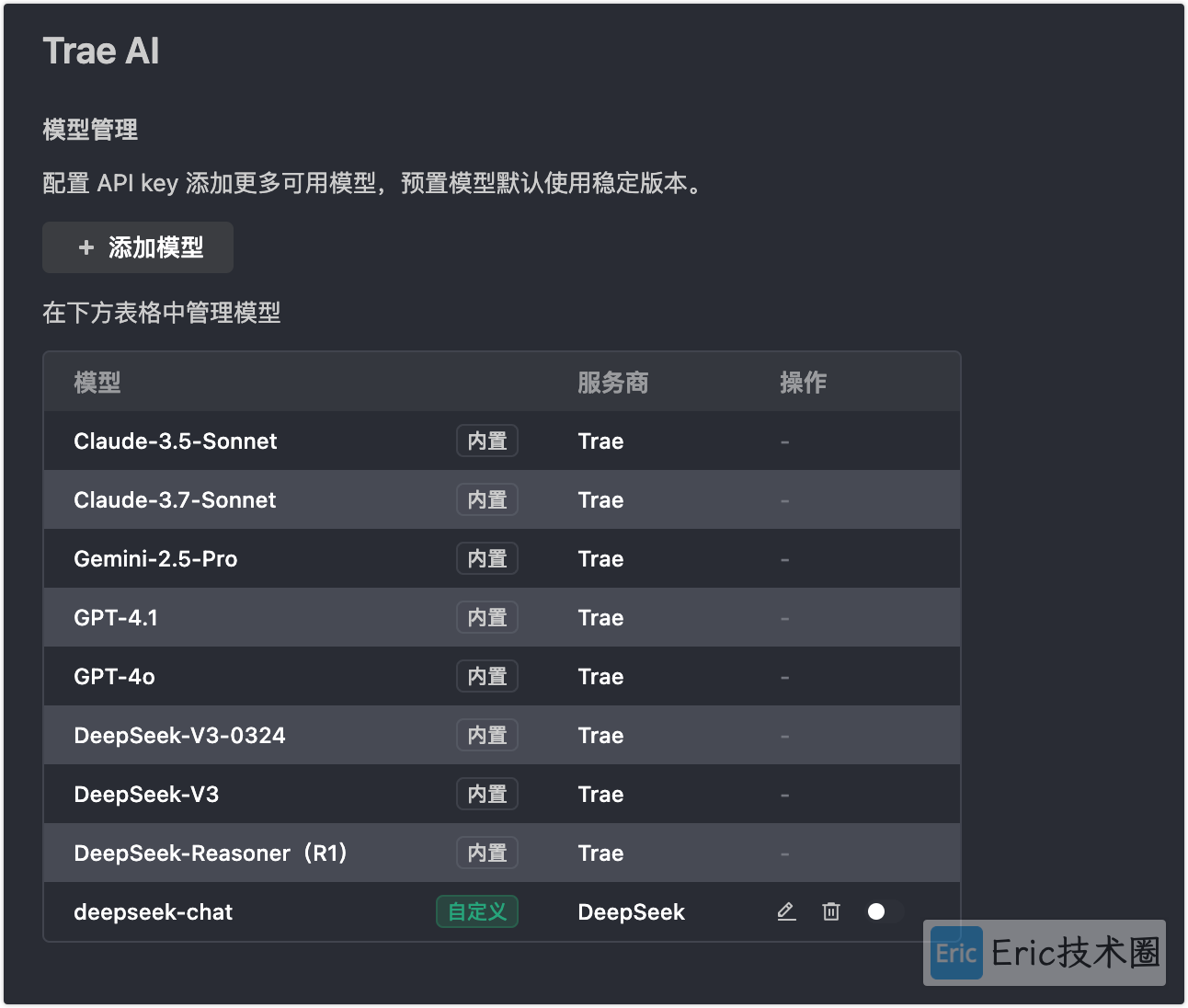The width and height of the screenshot is (1188, 1008).
Task: Click the Trae provider on GPT-4o row
Action: (x=600, y=677)
